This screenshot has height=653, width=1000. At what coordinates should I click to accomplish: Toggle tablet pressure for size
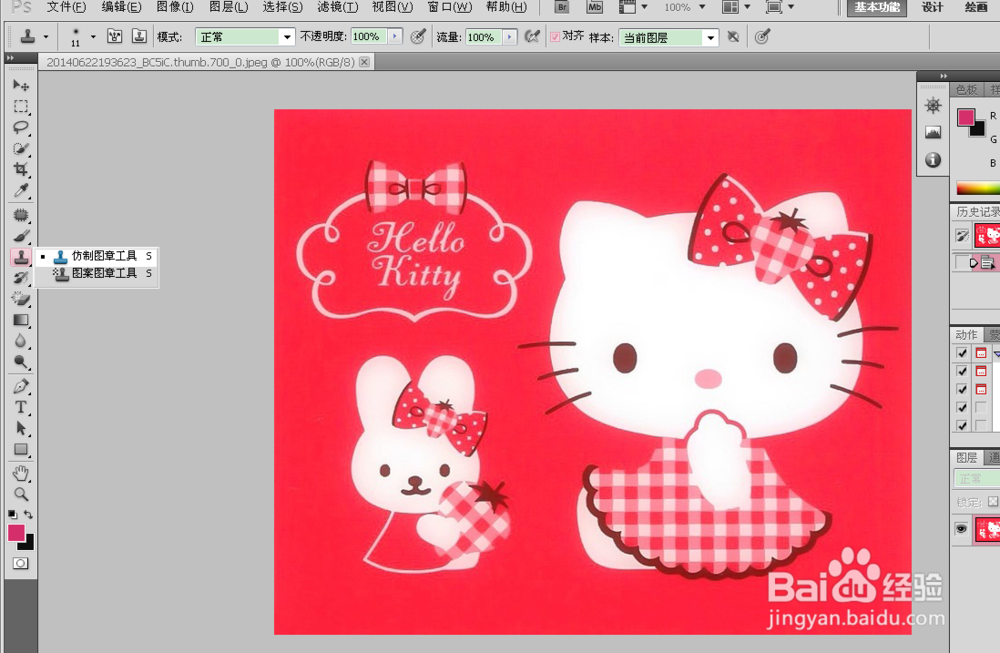click(761, 37)
